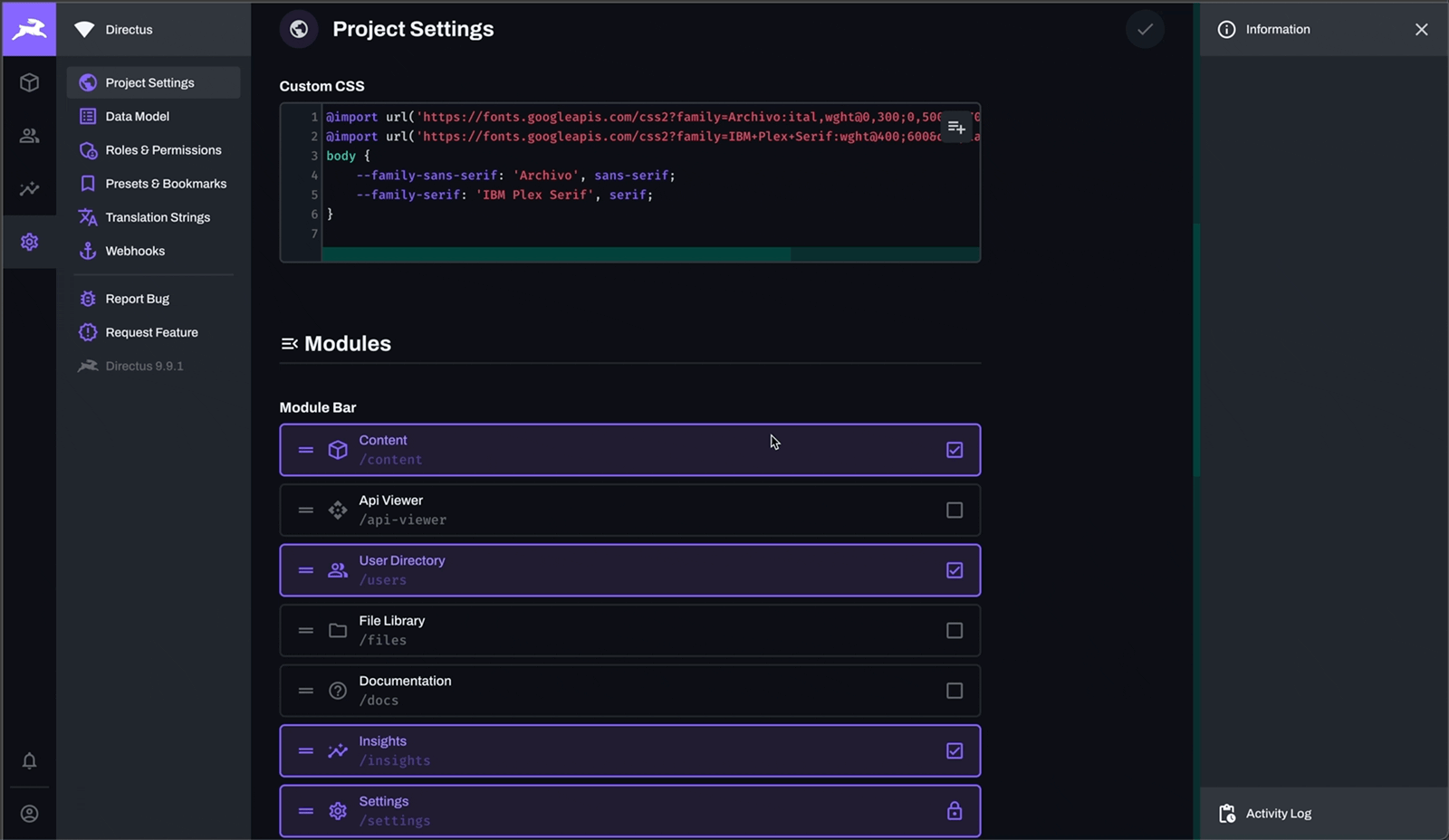Screen dimensions: 1449x840
Task: Click the Report Bug link
Action: pos(154,299)
